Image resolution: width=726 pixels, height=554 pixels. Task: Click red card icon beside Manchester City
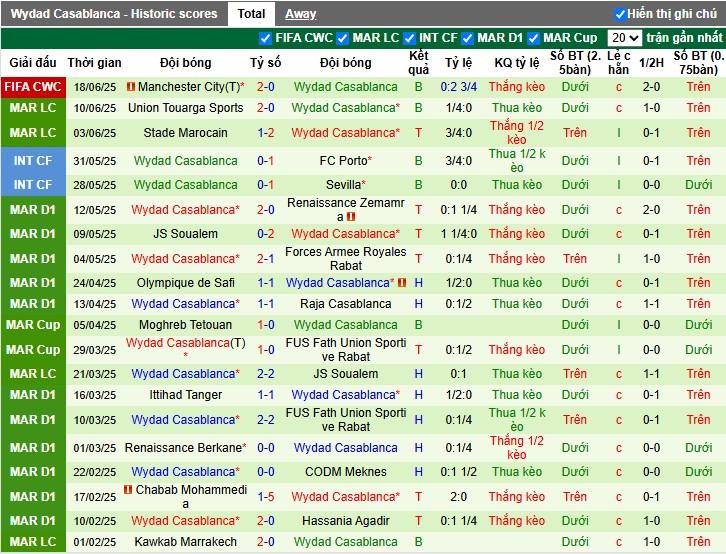(x=131, y=87)
